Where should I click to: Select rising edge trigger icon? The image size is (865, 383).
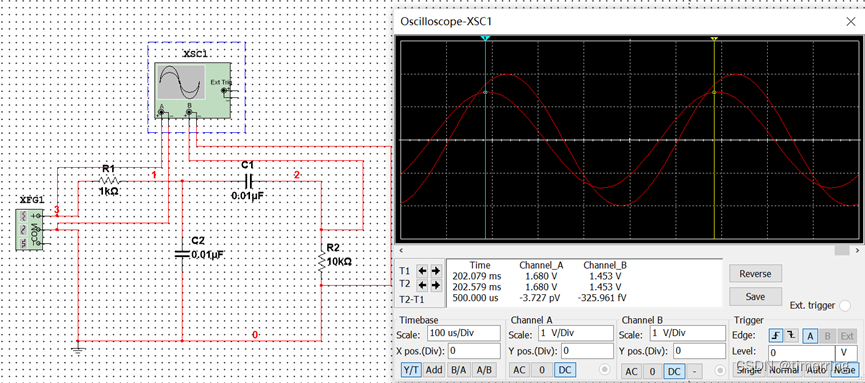click(x=776, y=336)
